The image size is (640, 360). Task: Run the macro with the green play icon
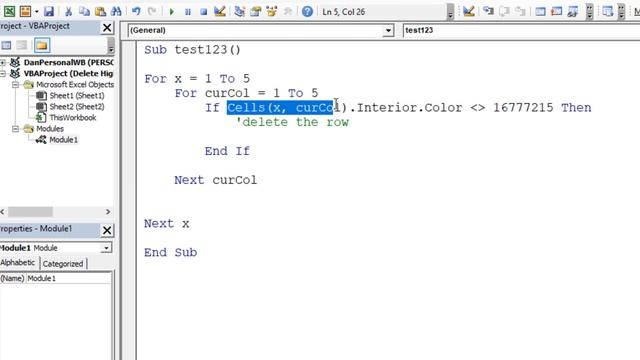pyautogui.click(x=171, y=11)
